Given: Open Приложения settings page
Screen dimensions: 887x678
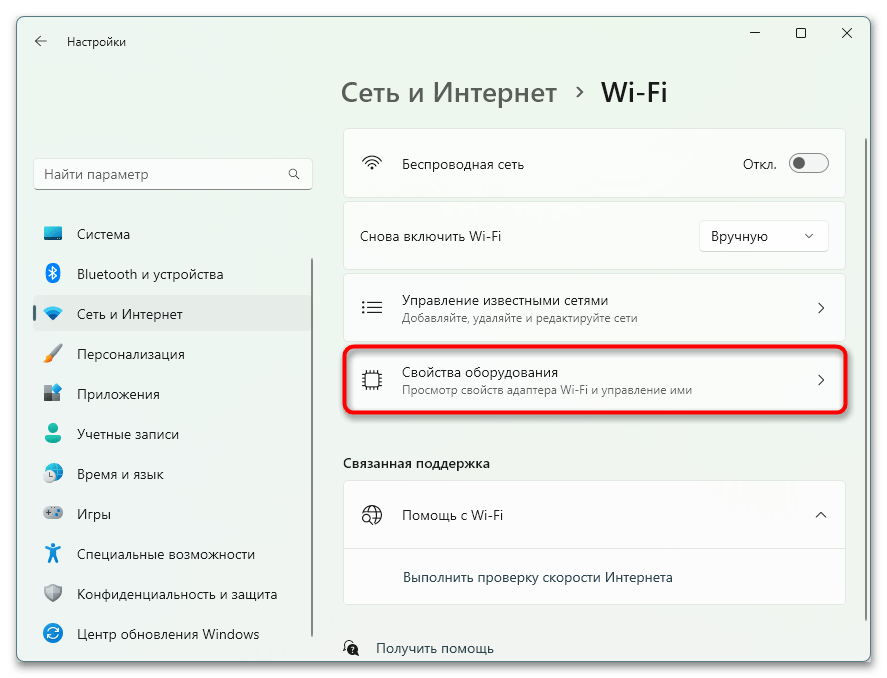Looking at the screenshot, I should click(173, 394).
